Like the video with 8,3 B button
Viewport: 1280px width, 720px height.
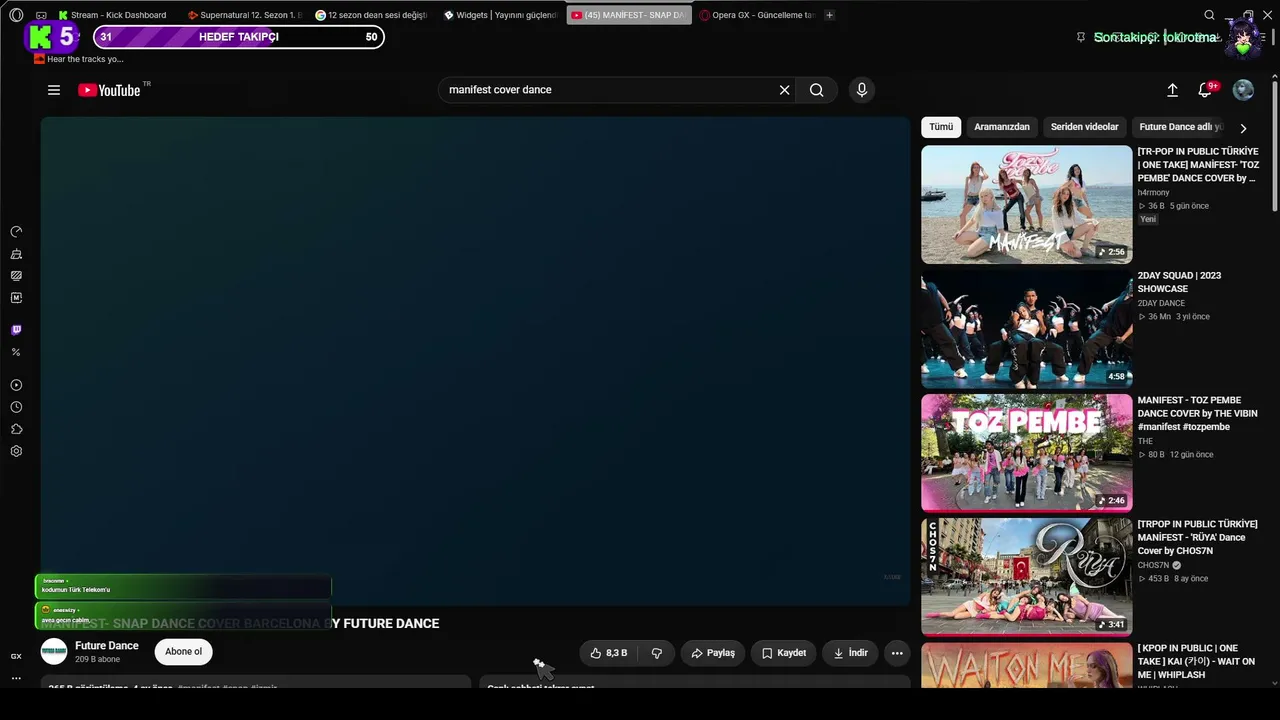[x=609, y=653]
